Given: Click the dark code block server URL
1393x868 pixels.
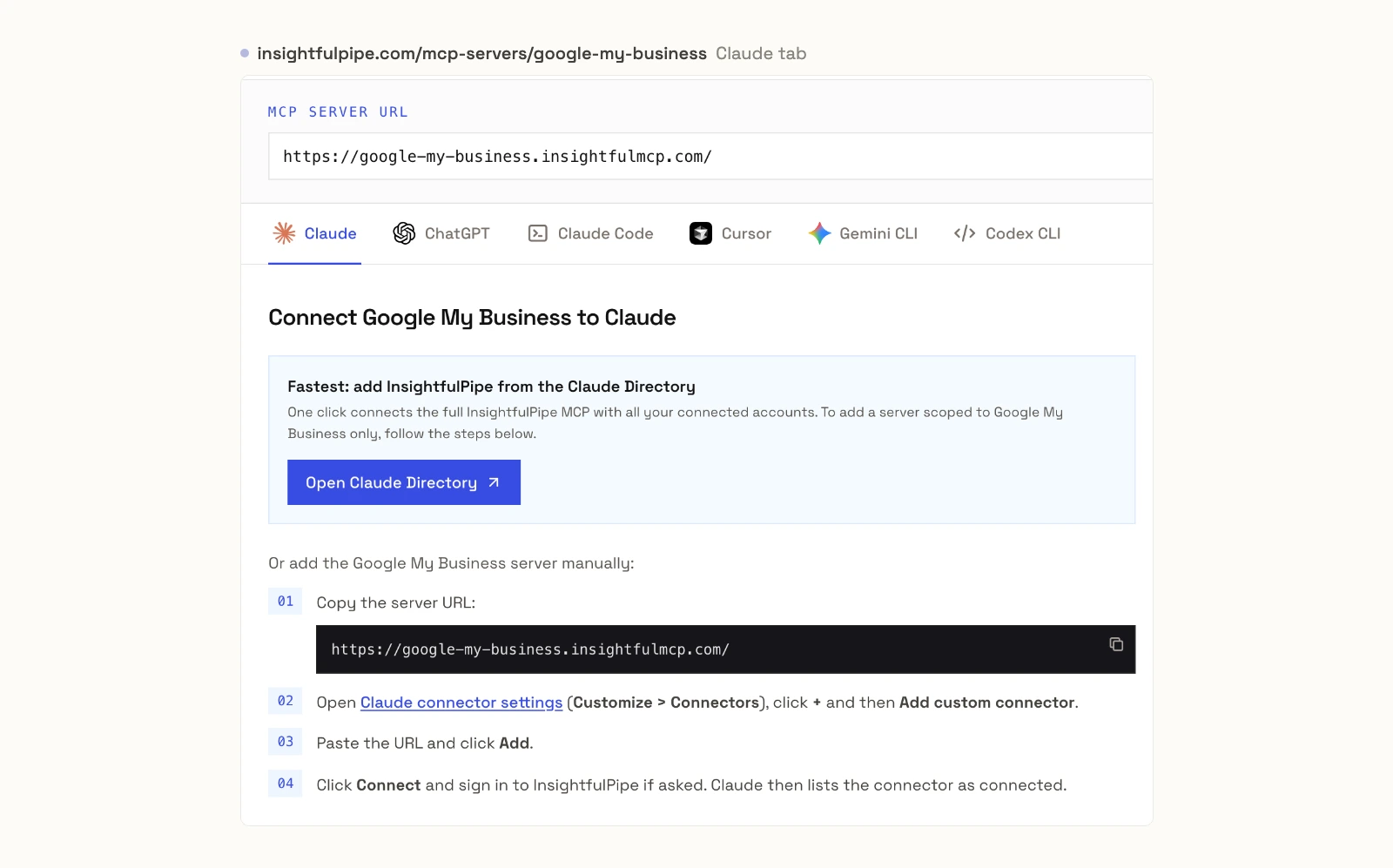Looking at the screenshot, I should [x=725, y=649].
